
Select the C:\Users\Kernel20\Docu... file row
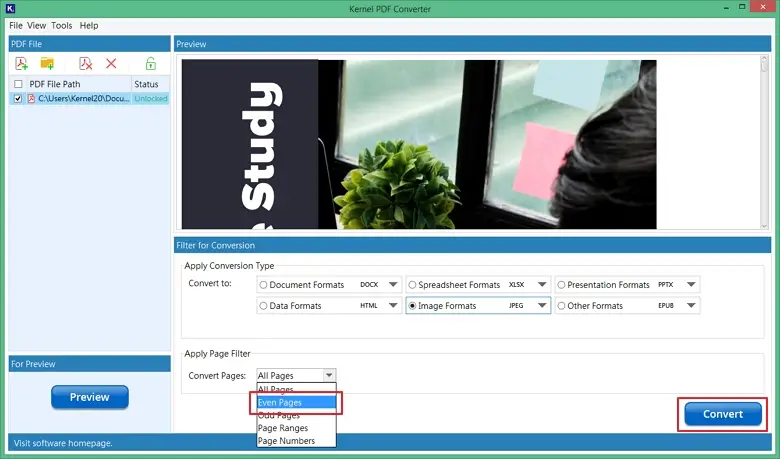[x=90, y=98]
